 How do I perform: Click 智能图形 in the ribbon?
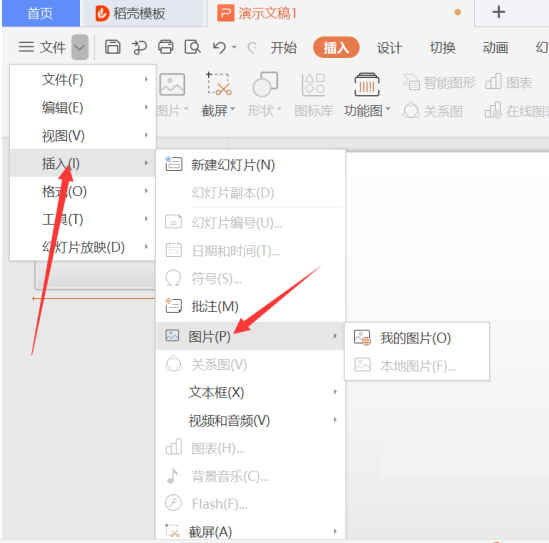[x=439, y=83]
